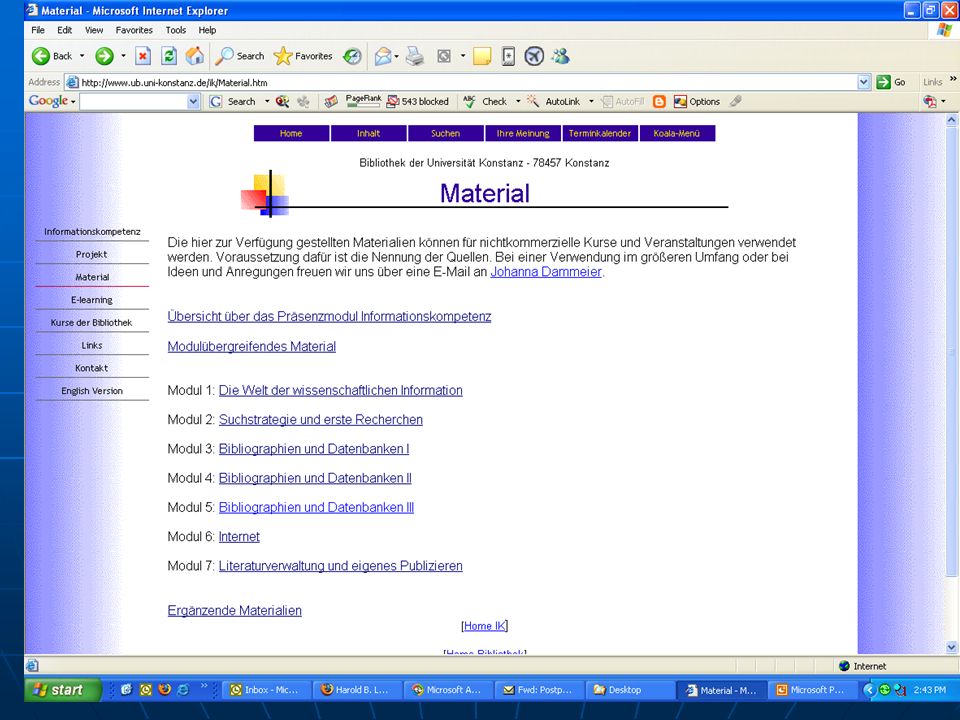This screenshot has height=720, width=960.
Task: Click the Back arrow button
Action: pos(52,56)
